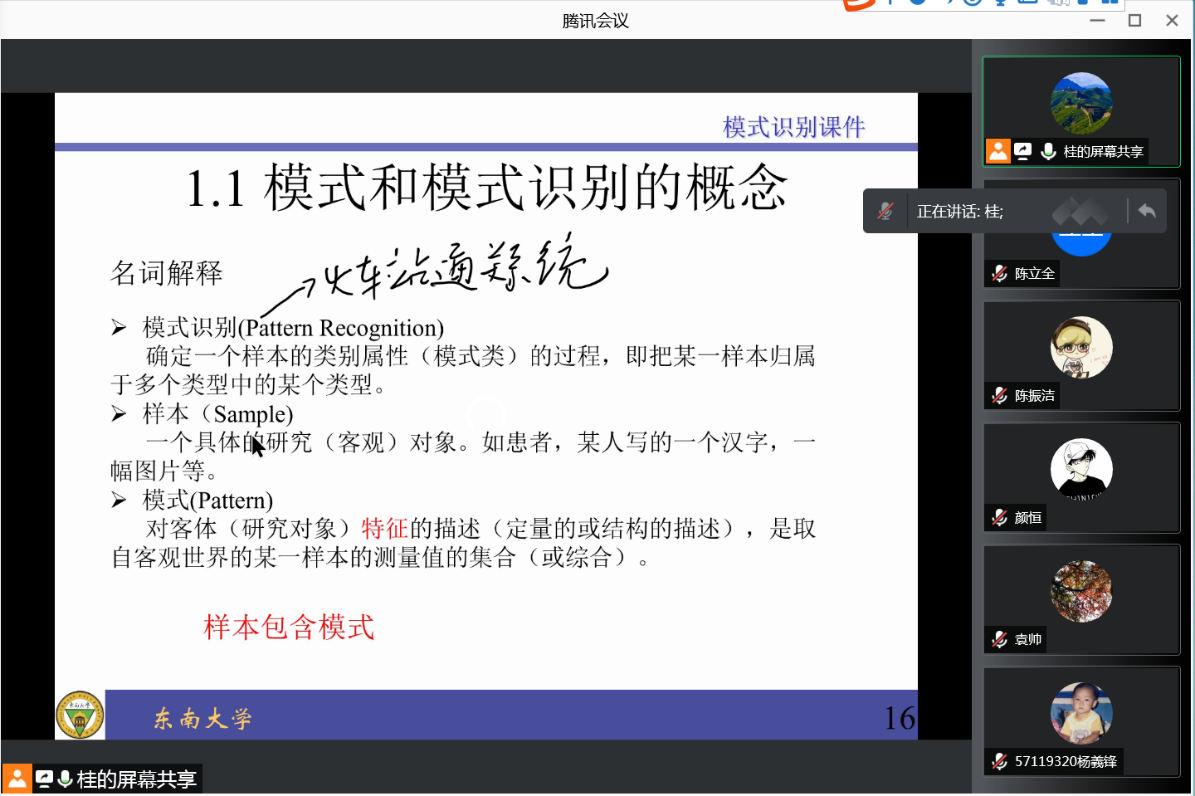This screenshot has width=1195, height=796.
Task: Click red text 样本包含模式 on slide
Action: (x=289, y=627)
